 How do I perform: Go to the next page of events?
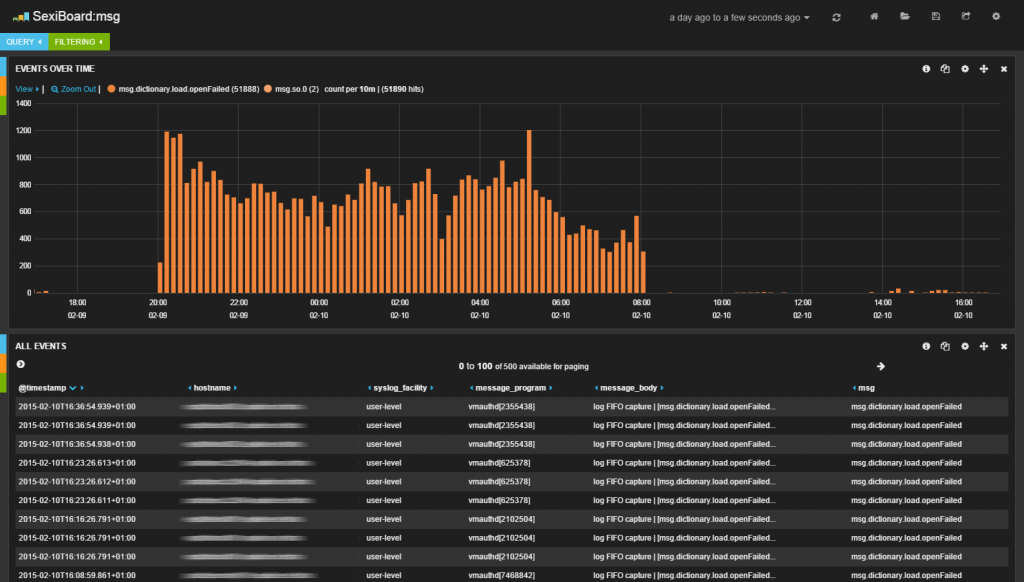(x=881, y=367)
